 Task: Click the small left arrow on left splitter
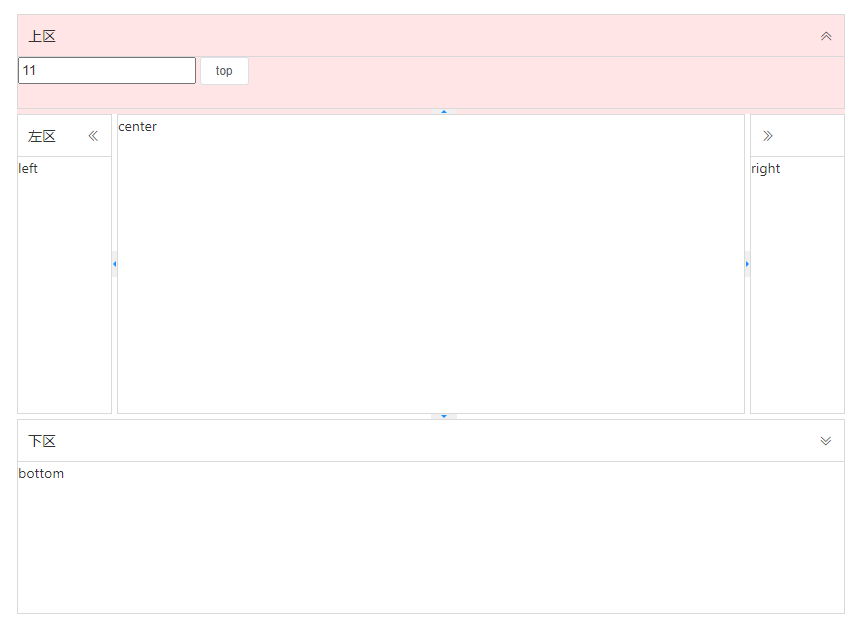114,264
